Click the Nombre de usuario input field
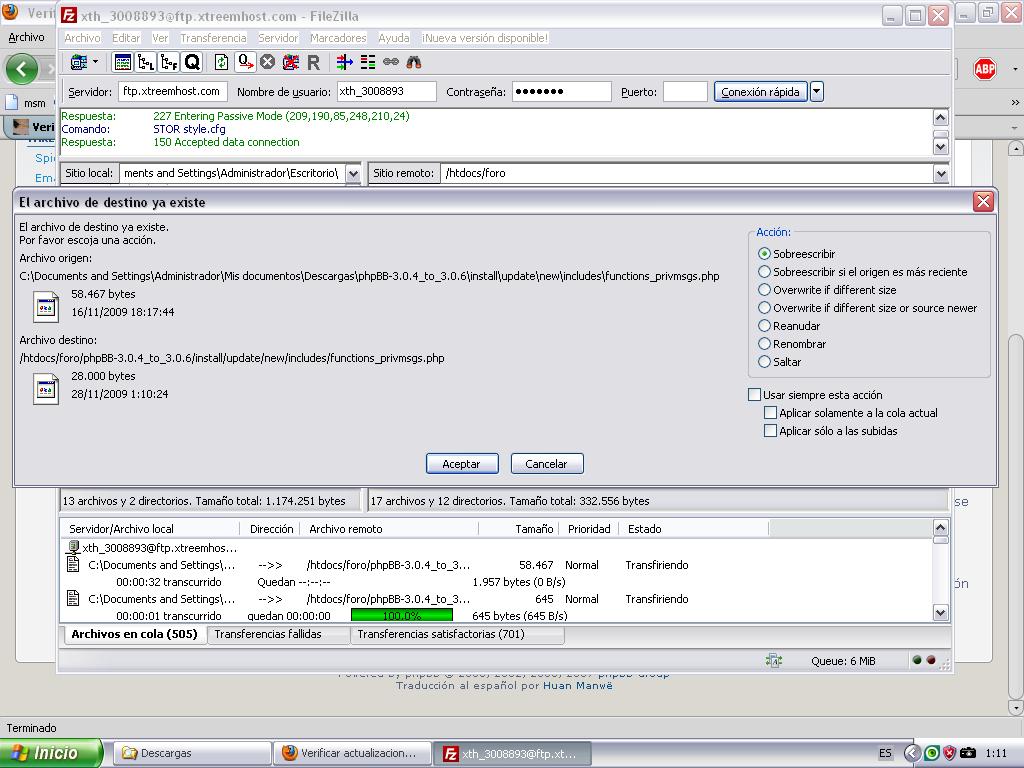This screenshot has width=1024, height=768. 386,91
